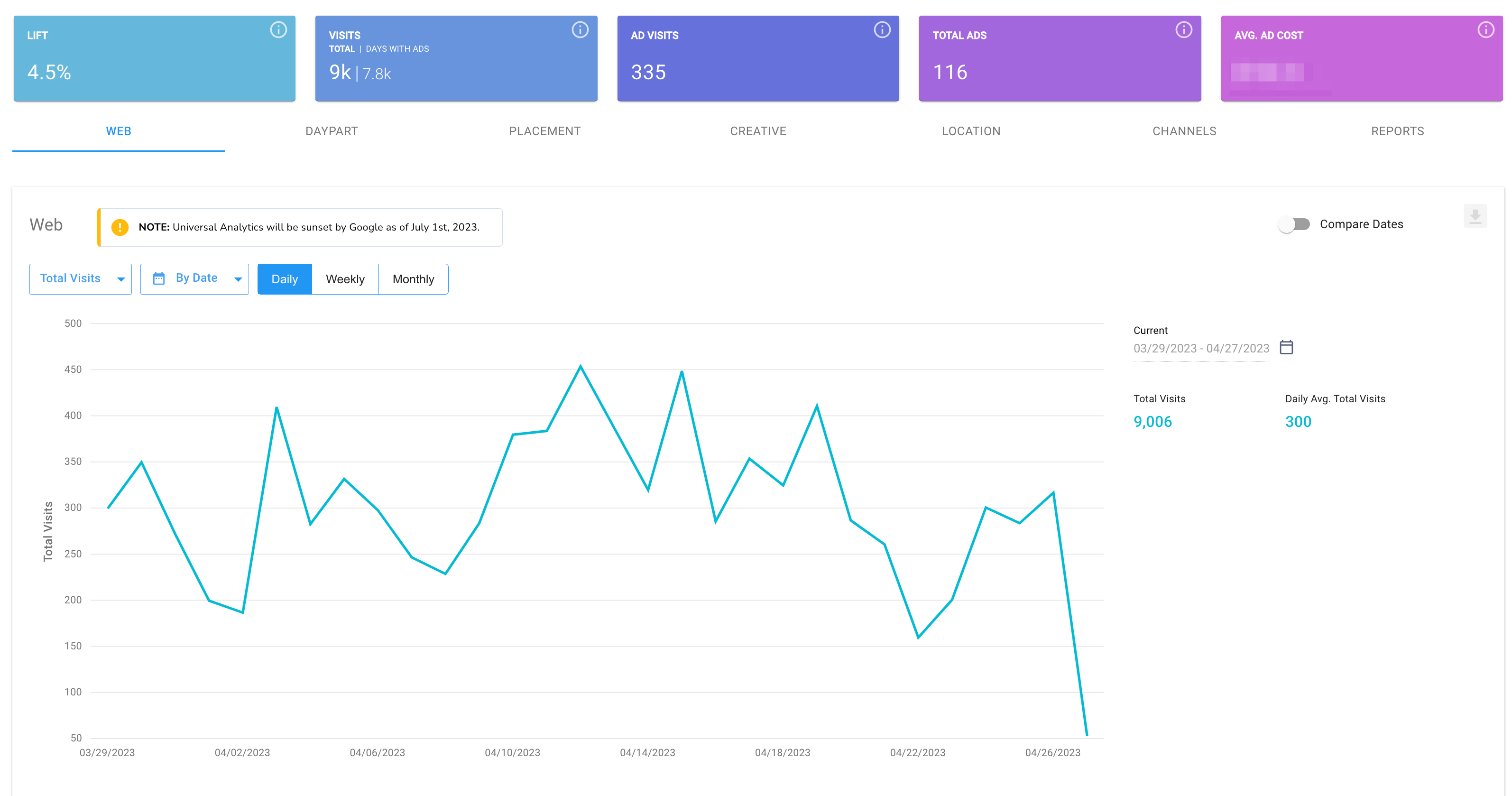Image resolution: width=1512 pixels, height=796 pixels.
Task: Go to the REPORTS tab
Action: [1397, 131]
